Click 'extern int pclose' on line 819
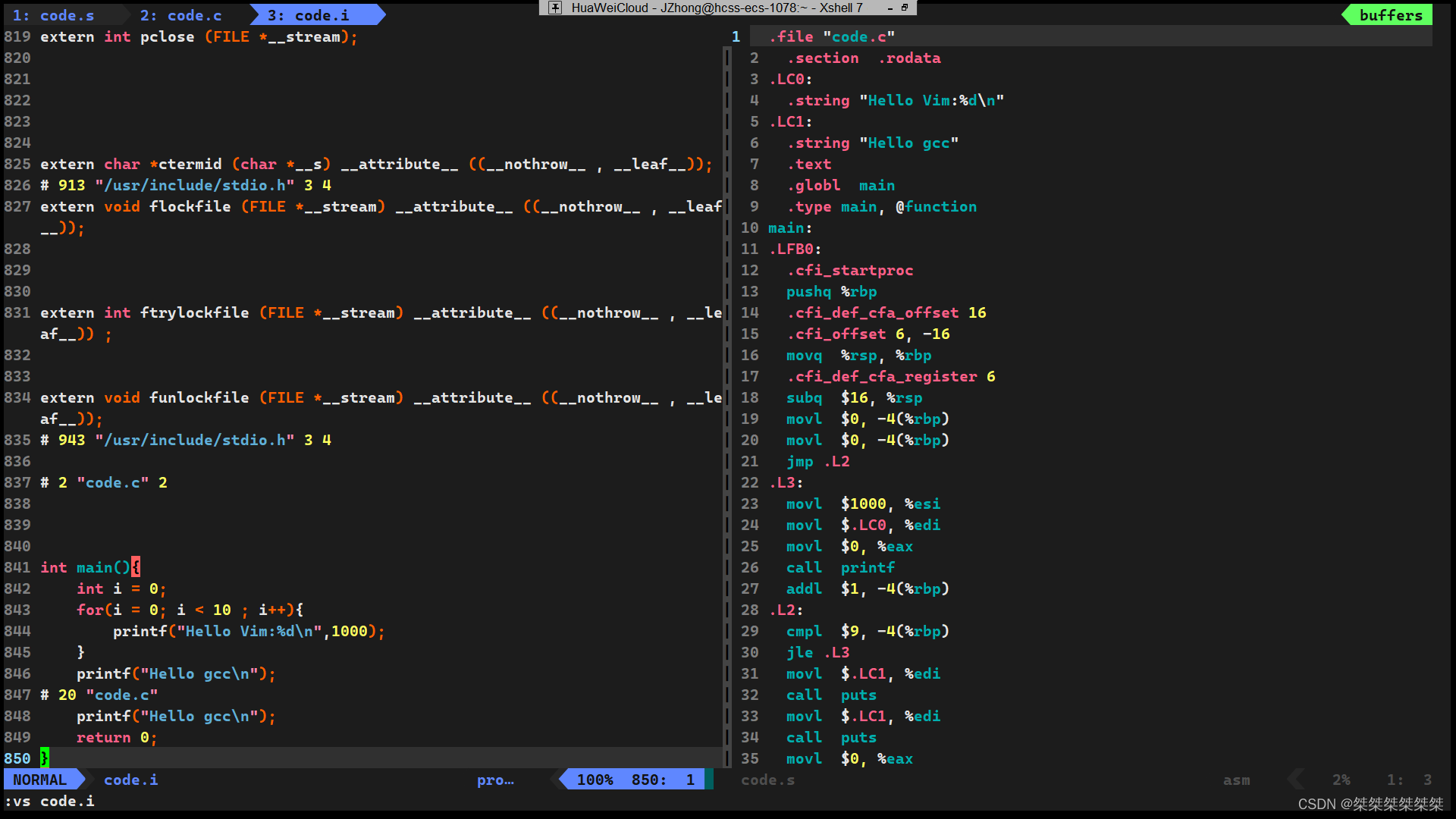1456x819 pixels. (199, 36)
